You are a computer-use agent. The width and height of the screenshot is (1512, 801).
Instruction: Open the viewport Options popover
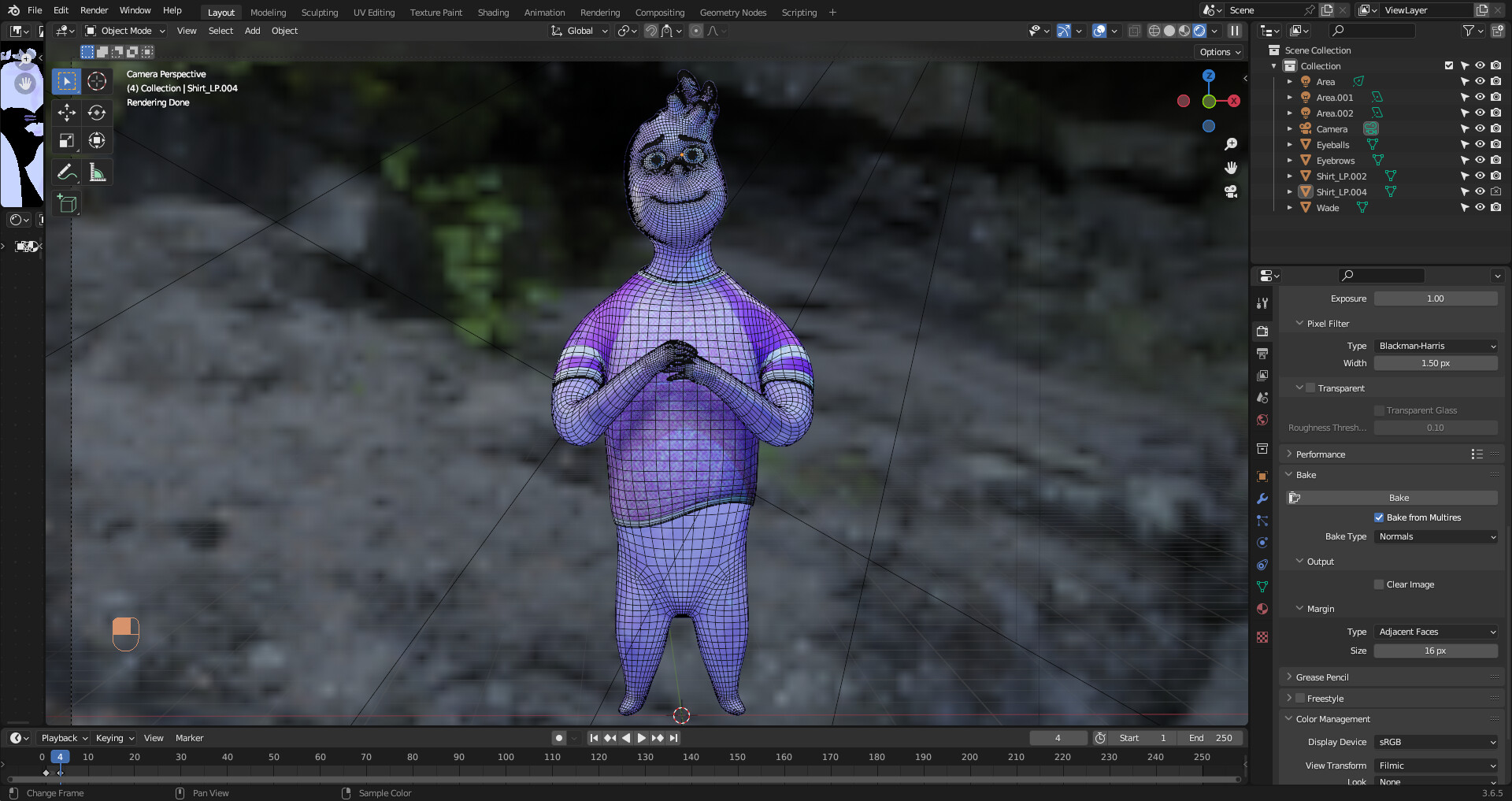tap(1218, 51)
